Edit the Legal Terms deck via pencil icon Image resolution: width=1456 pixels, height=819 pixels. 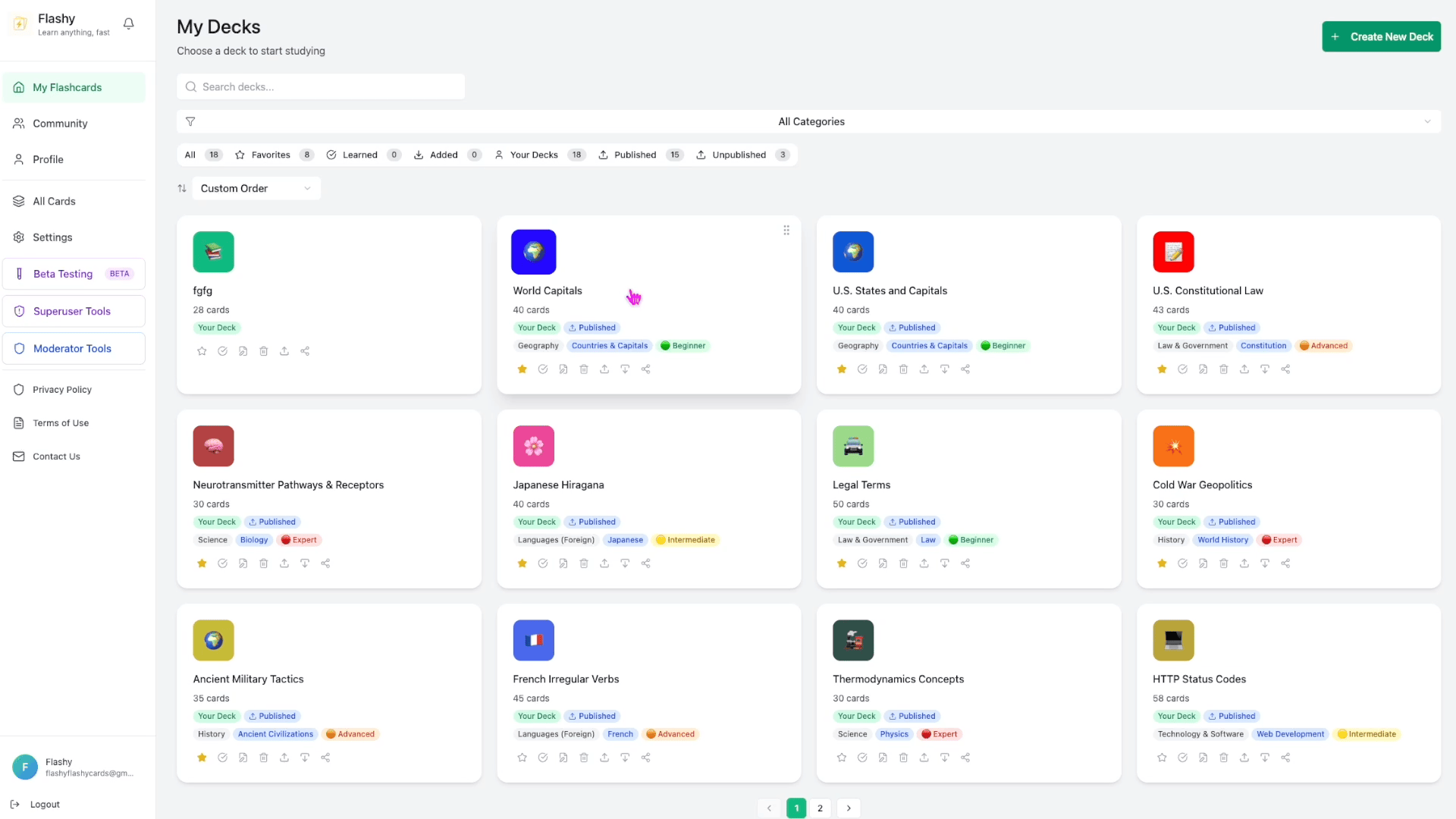(883, 563)
